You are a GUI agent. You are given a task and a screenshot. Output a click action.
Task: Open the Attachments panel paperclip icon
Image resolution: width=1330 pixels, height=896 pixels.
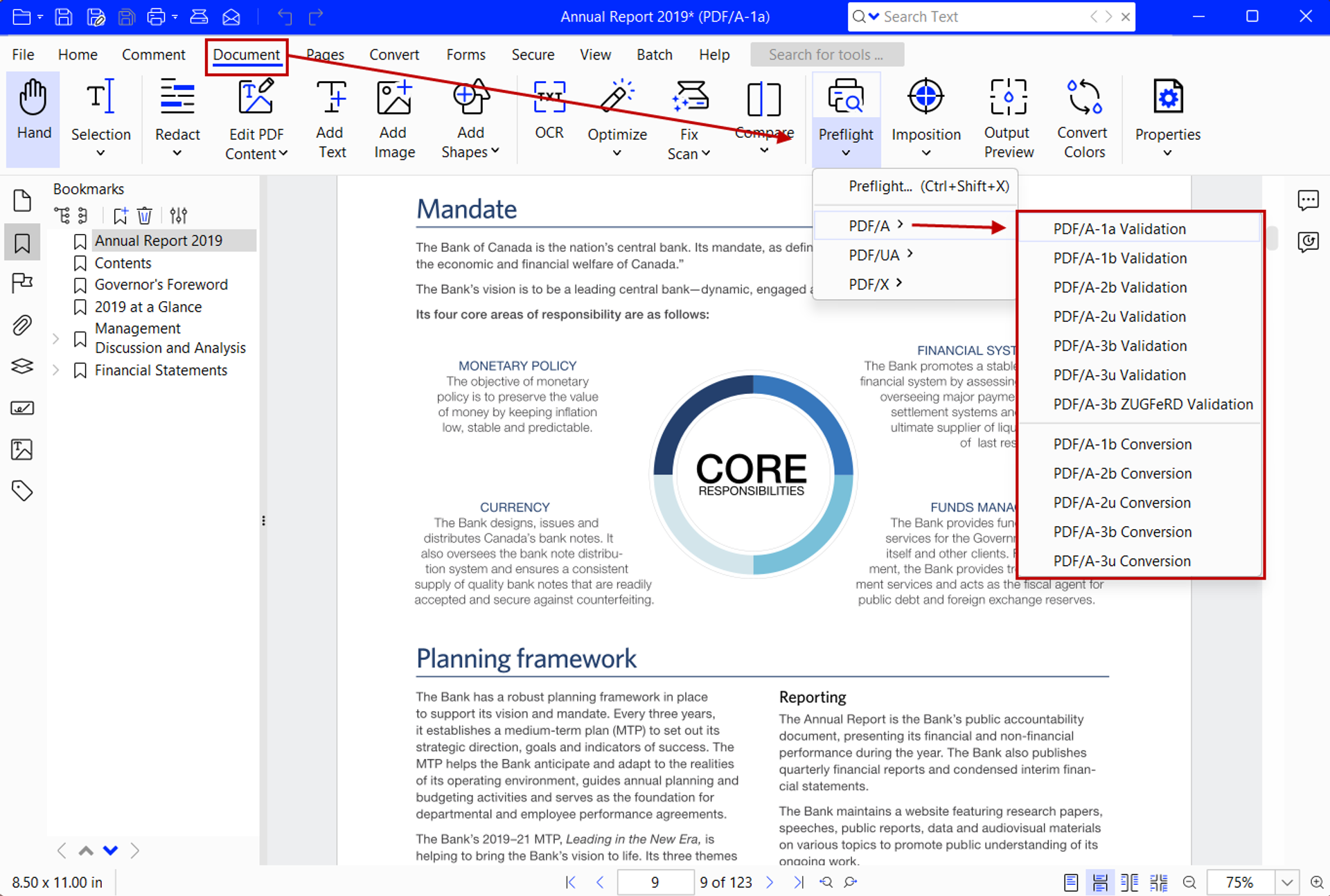pos(22,325)
